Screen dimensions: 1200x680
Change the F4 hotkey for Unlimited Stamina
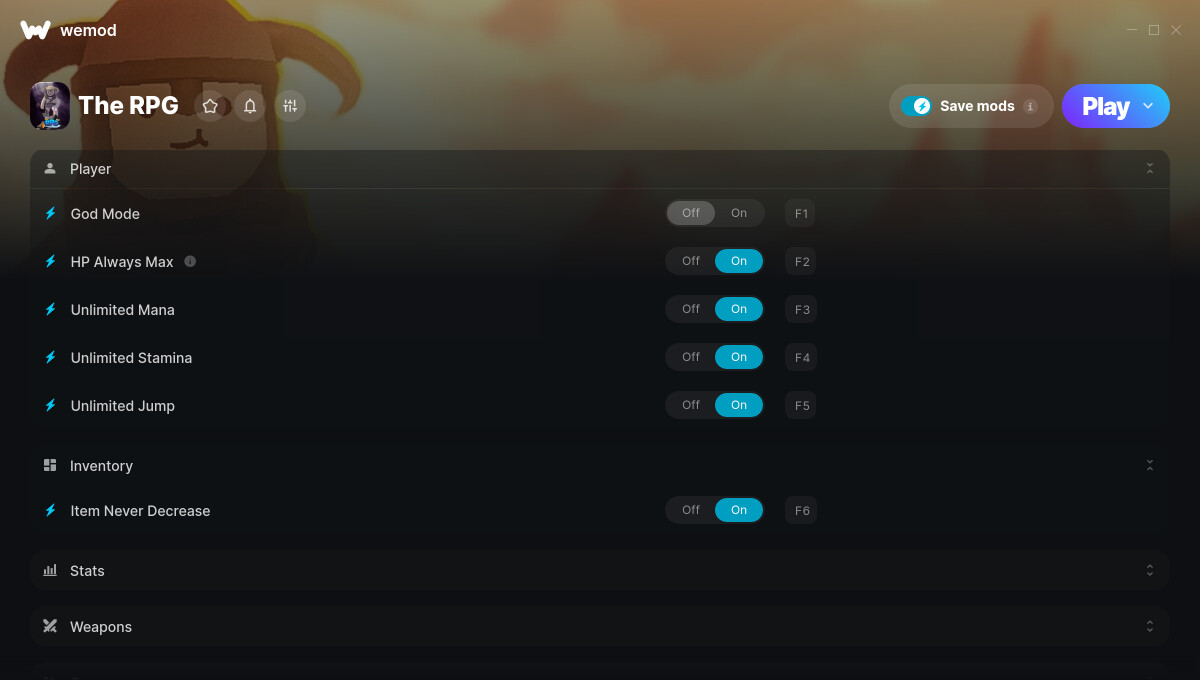point(802,357)
